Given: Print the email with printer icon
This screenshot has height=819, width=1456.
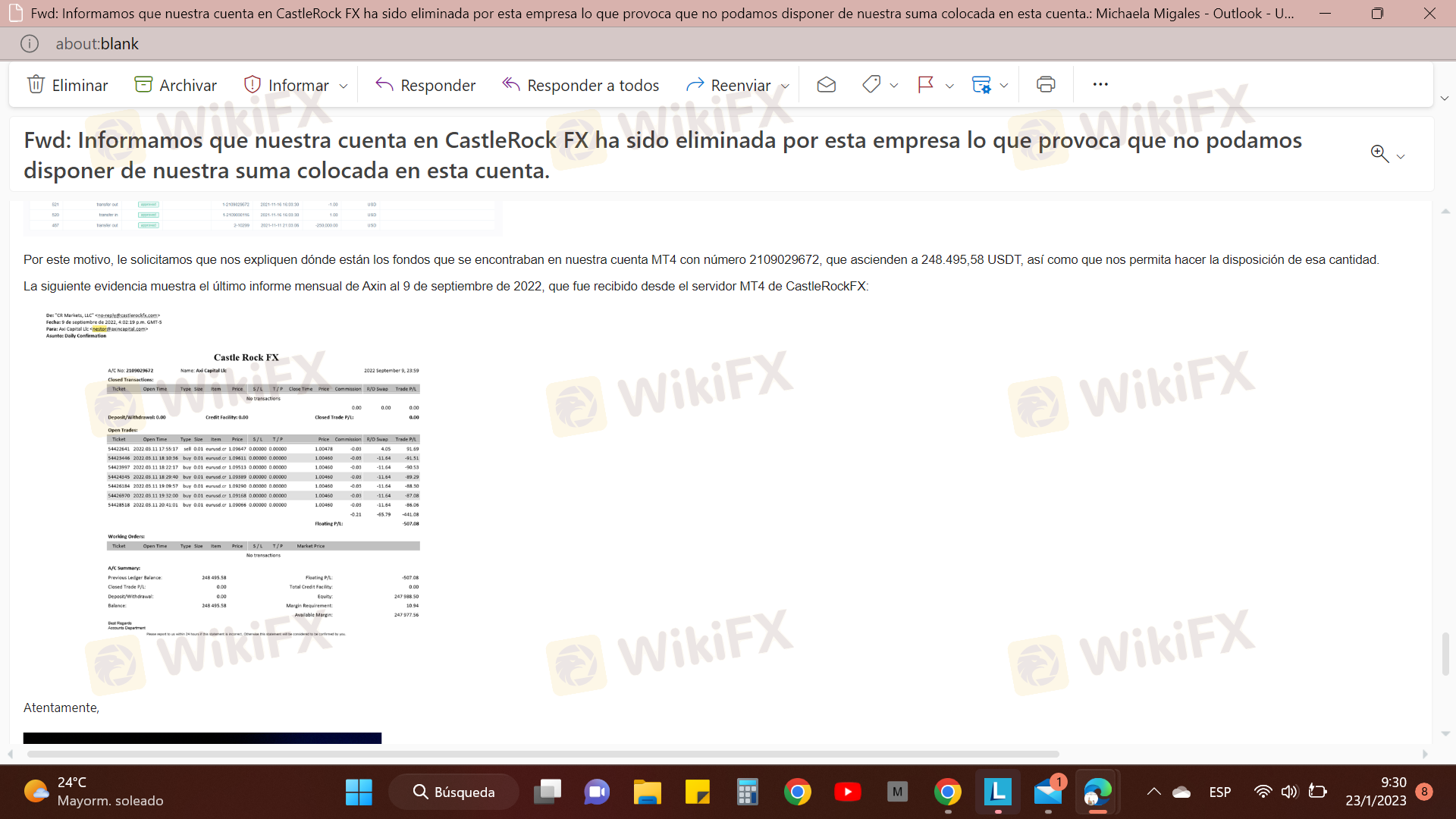Looking at the screenshot, I should [x=1046, y=85].
